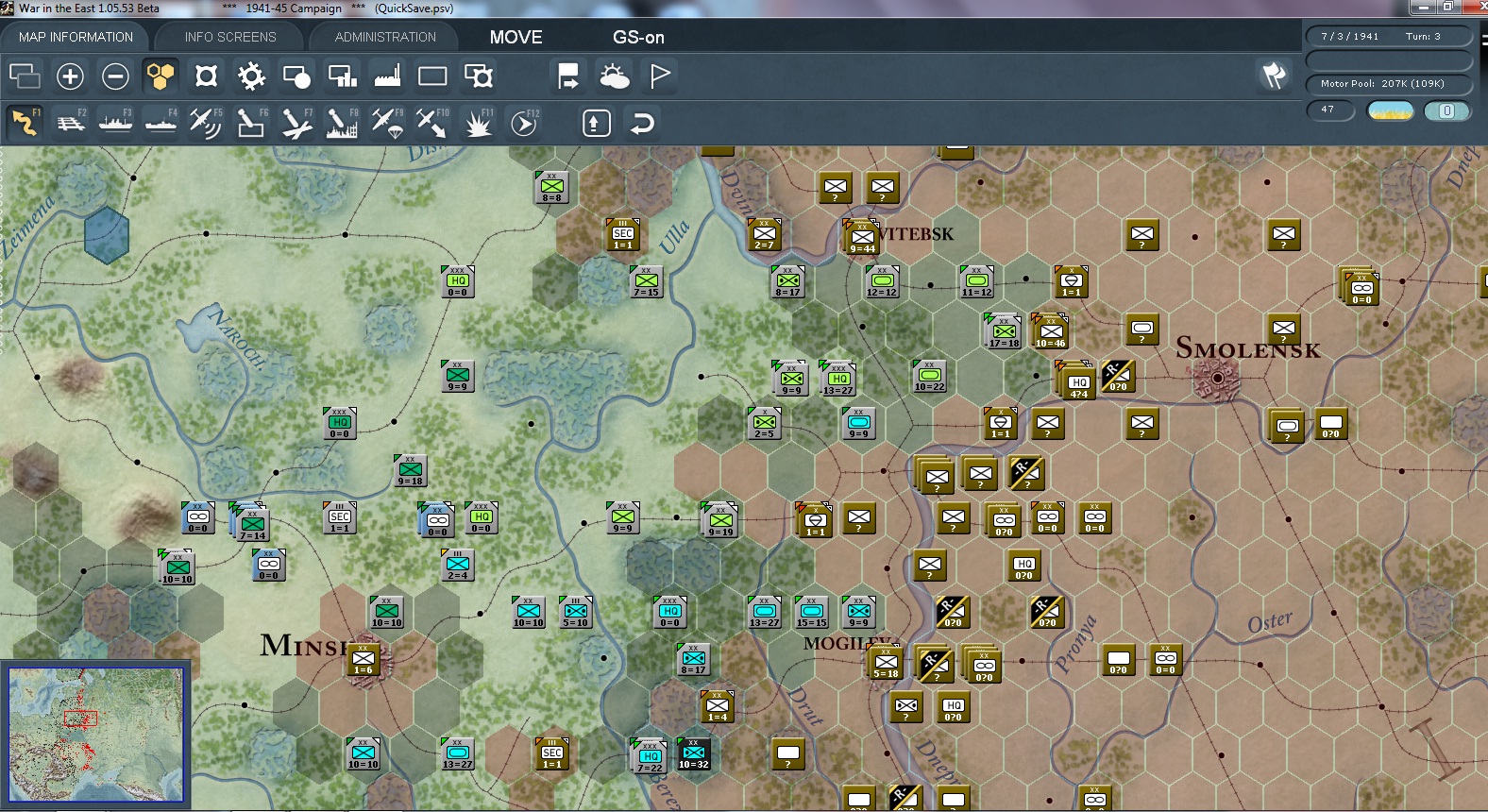1488x812 pixels.
Task: Select F8 bomb city mode
Action: 342,123
